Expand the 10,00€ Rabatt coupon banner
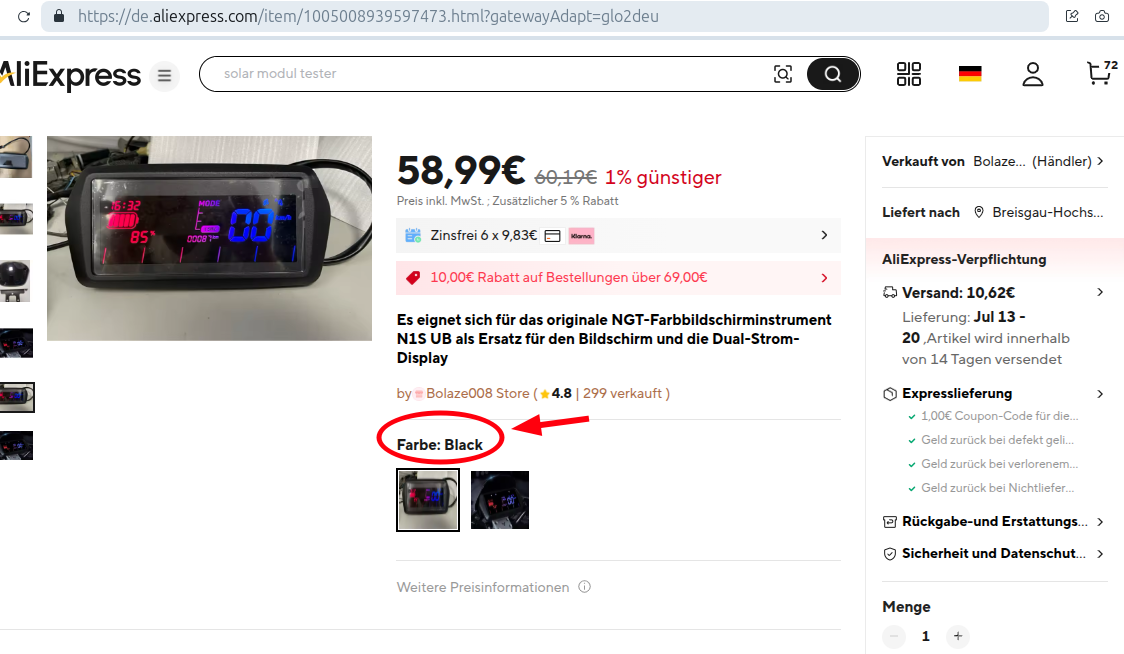Viewport: 1124px width, 654px height. pyautogui.click(x=618, y=278)
